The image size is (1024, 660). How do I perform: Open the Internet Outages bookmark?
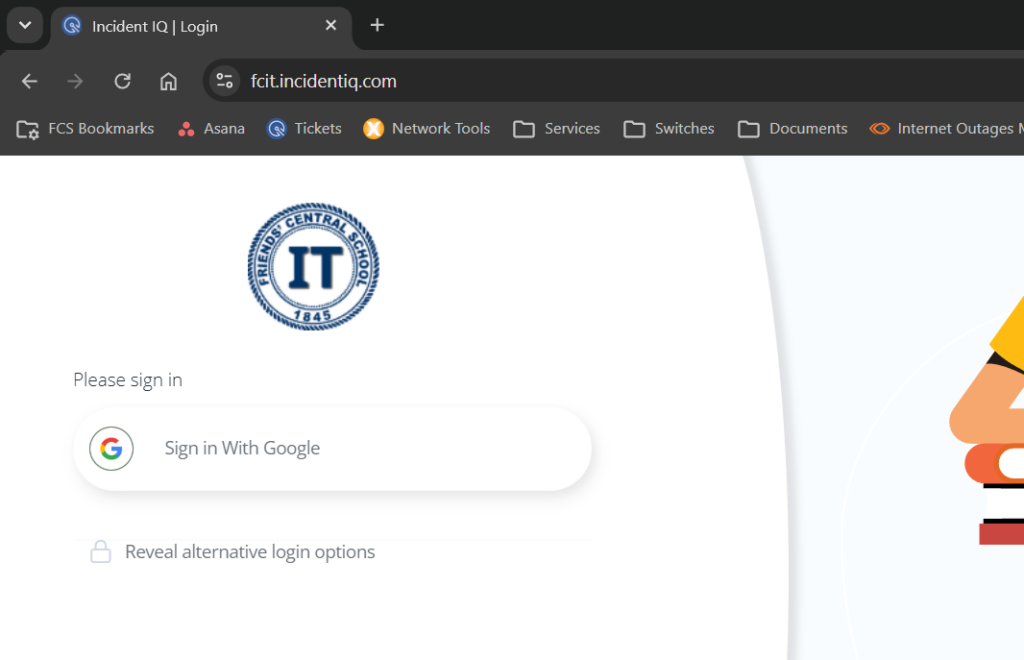coord(946,129)
